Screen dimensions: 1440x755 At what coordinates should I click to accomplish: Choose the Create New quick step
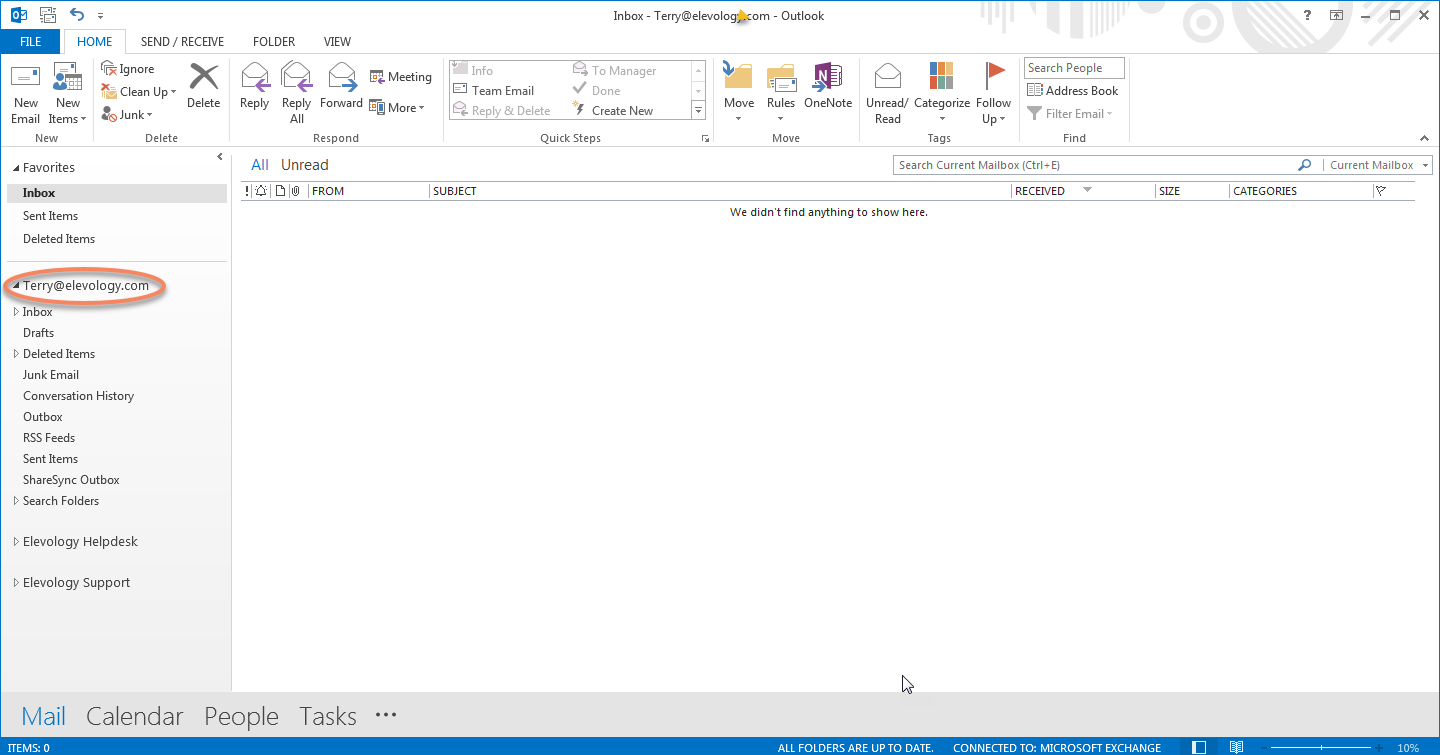tap(612, 110)
